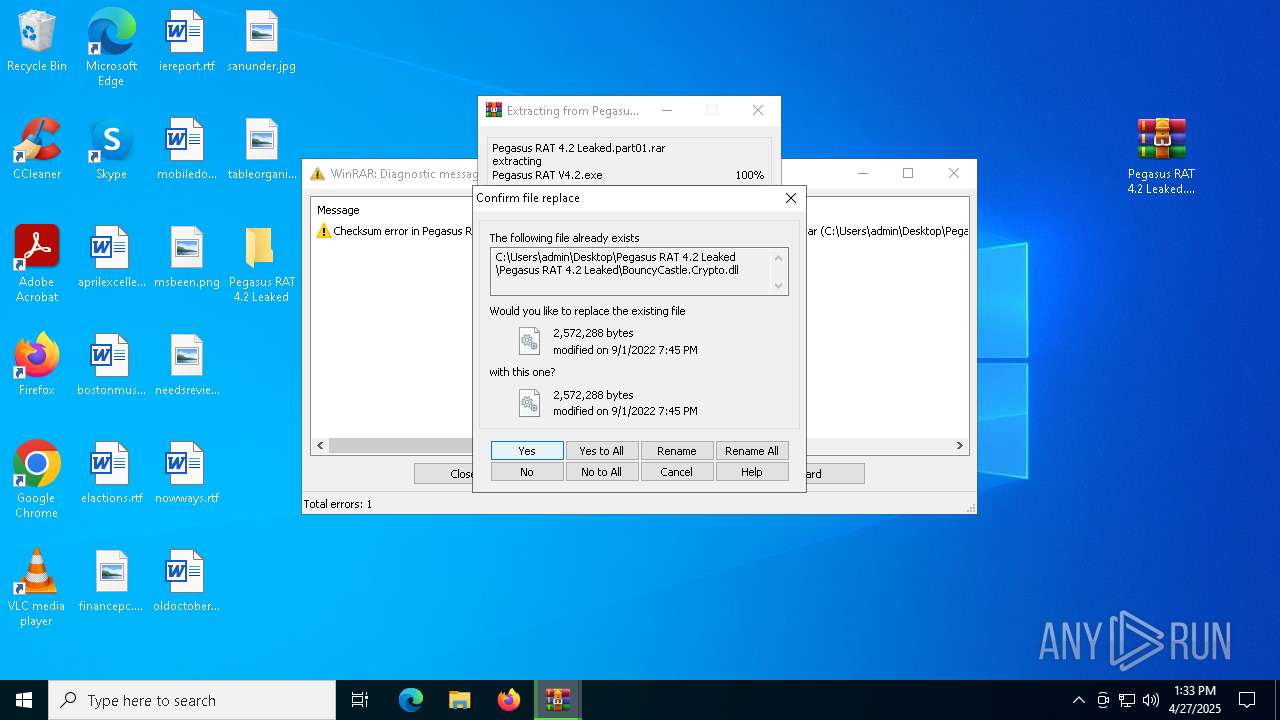Select the tableorgani... image icon
The height and width of the screenshot is (720, 1280).
pos(261,149)
